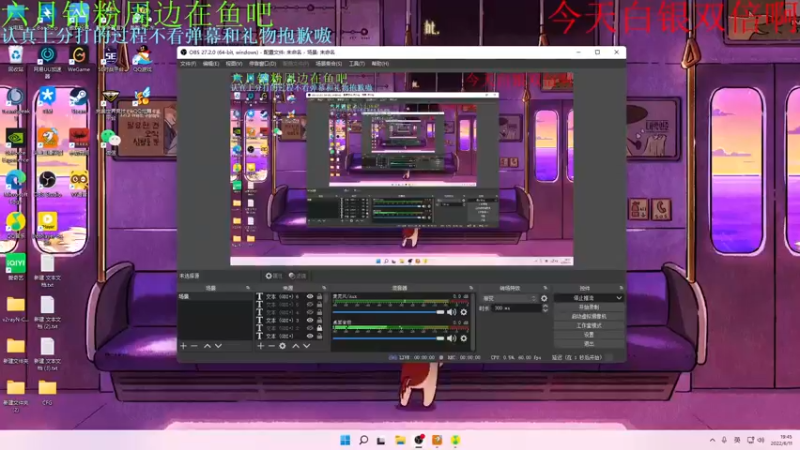Click the 退出 button
This screenshot has height=450, width=800.
coord(589,344)
